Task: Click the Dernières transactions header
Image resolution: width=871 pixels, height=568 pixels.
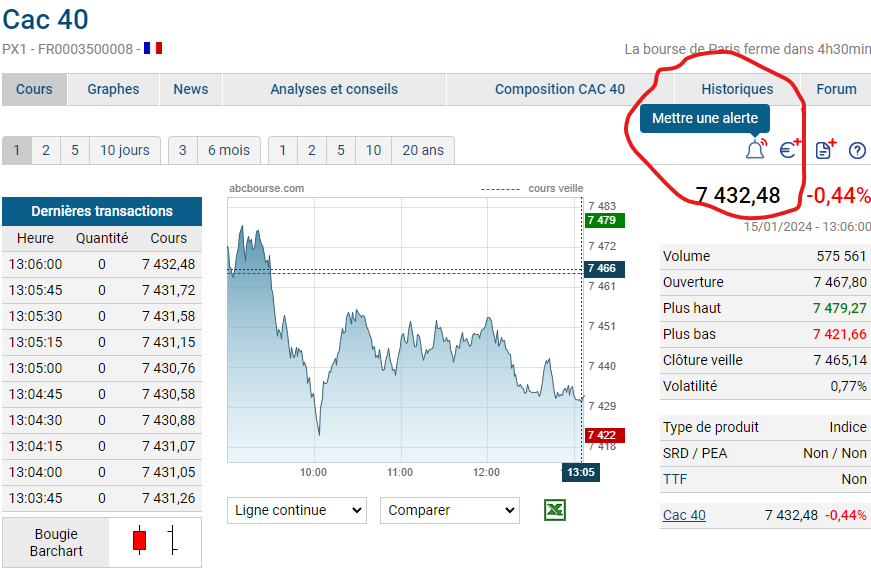Action: 102,212
